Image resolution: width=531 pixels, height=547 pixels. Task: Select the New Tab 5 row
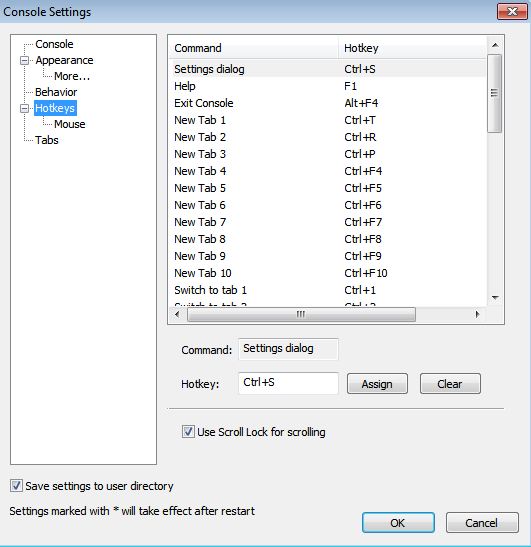pyautogui.click(x=328, y=188)
